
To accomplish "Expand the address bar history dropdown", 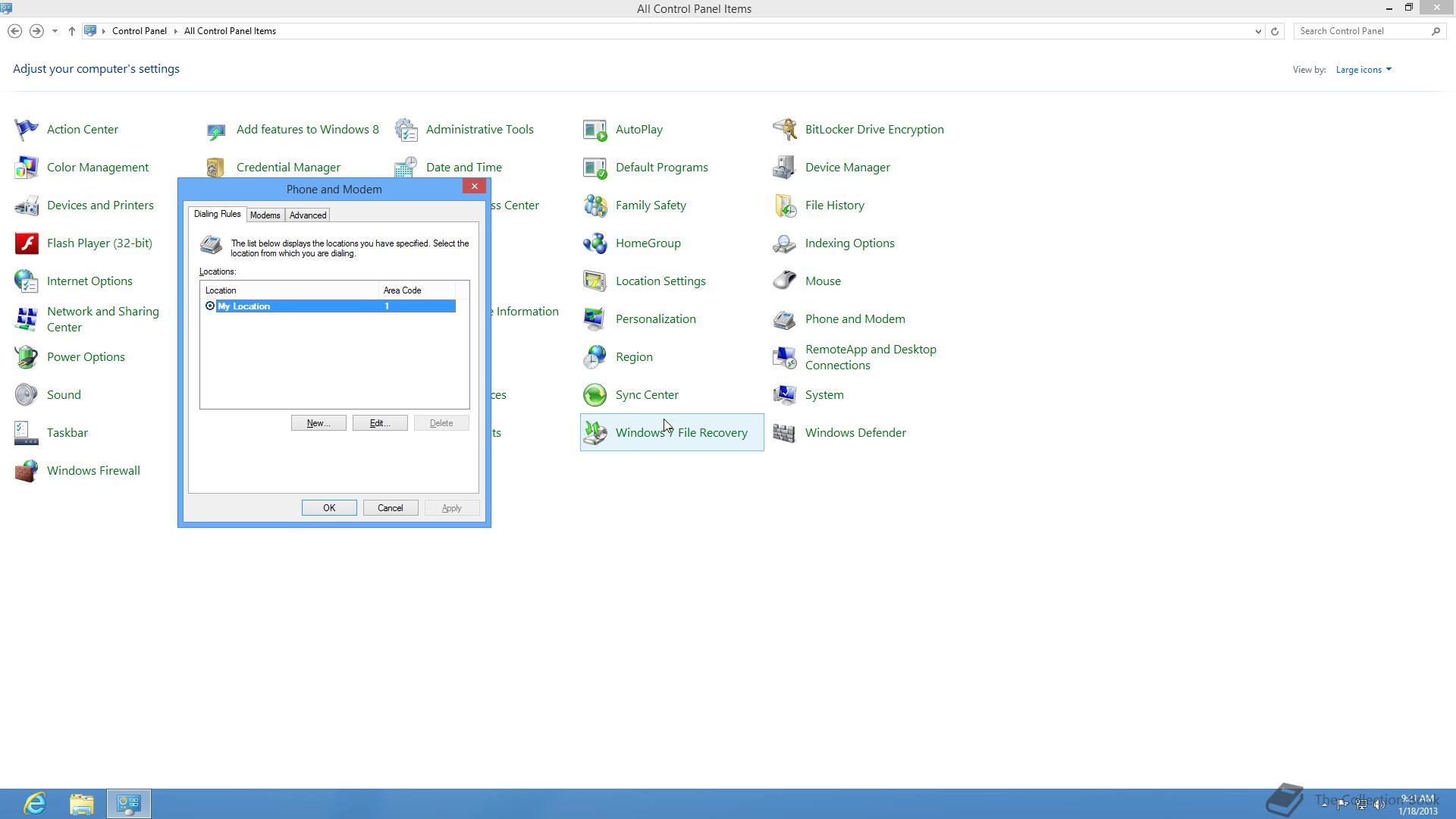I will 1258,31.
